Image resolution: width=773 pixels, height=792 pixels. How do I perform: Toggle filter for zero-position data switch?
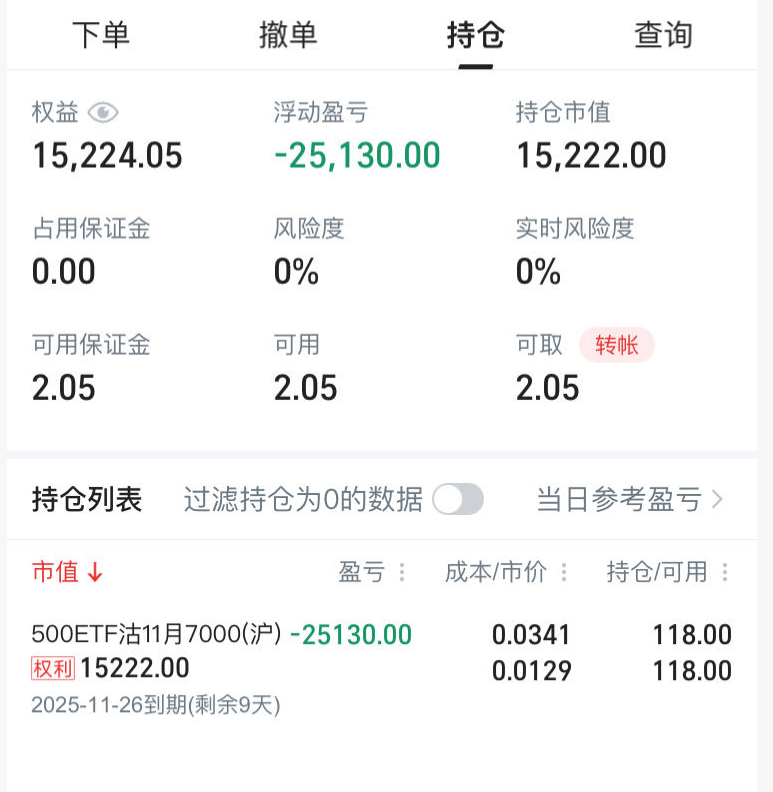tap(458, 499)
